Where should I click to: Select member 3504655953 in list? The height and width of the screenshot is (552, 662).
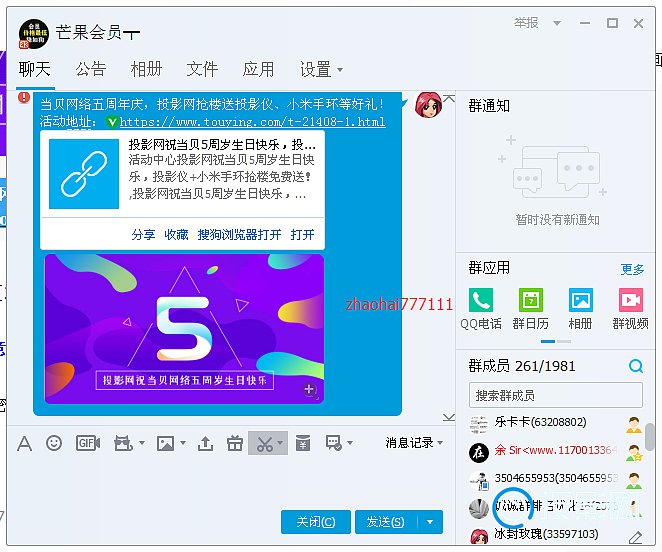coord(556,480)
